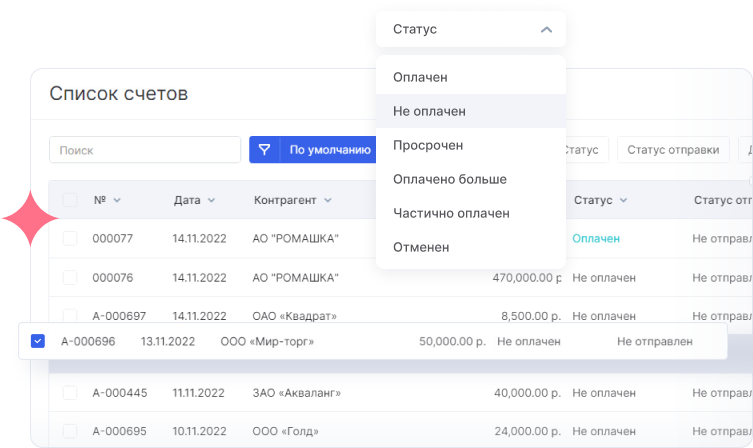The width and height of the screenshot is (753, 448).
Task: Choose Оплачен from status list
Action: [x=420, y=77]
